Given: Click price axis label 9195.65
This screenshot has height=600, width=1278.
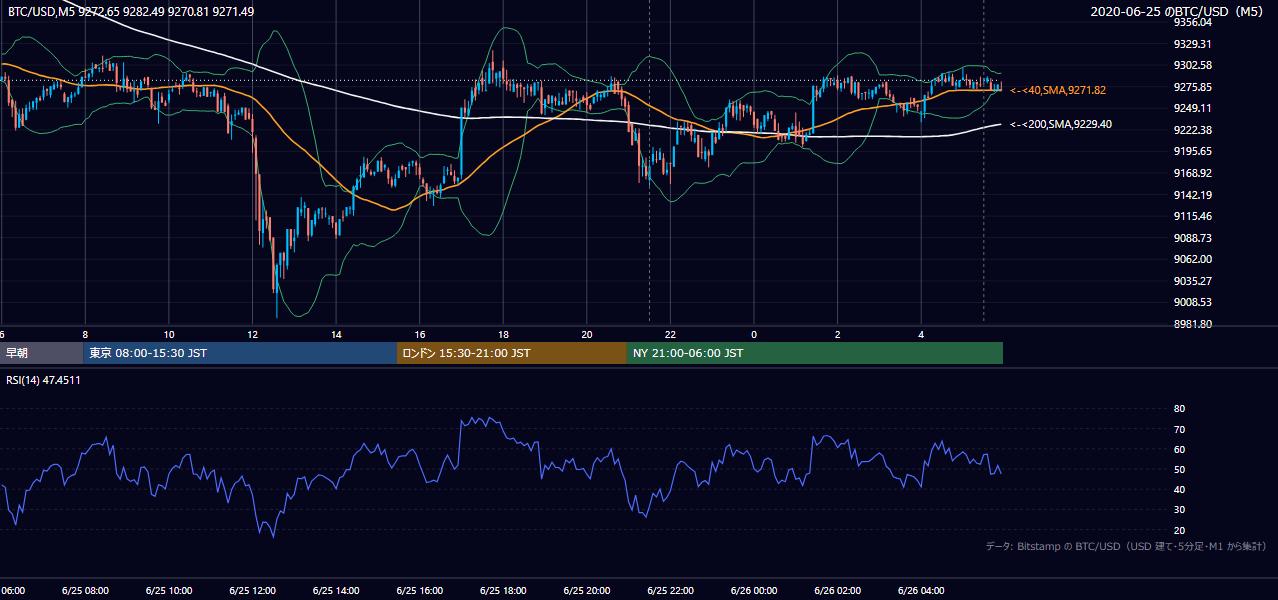Looking at the screenshot, I should click(1193, 151).
